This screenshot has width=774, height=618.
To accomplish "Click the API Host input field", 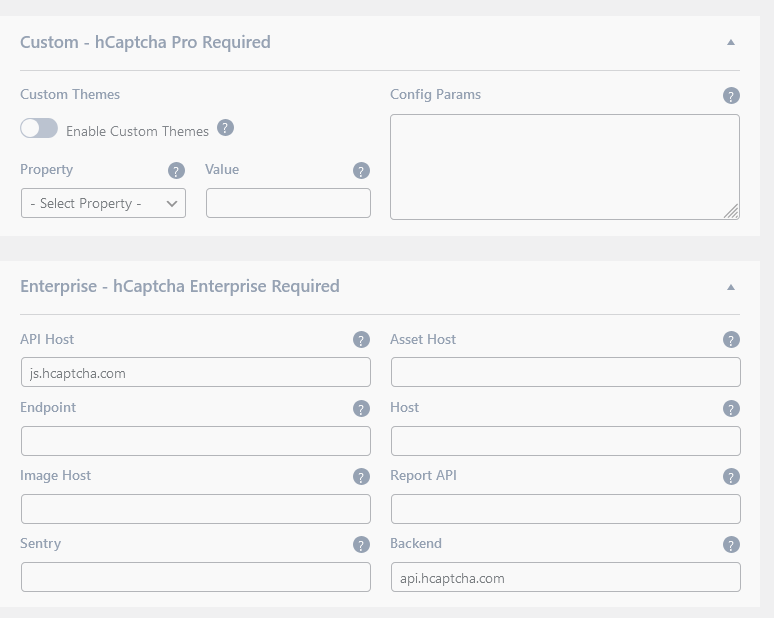I will (195, 373).
